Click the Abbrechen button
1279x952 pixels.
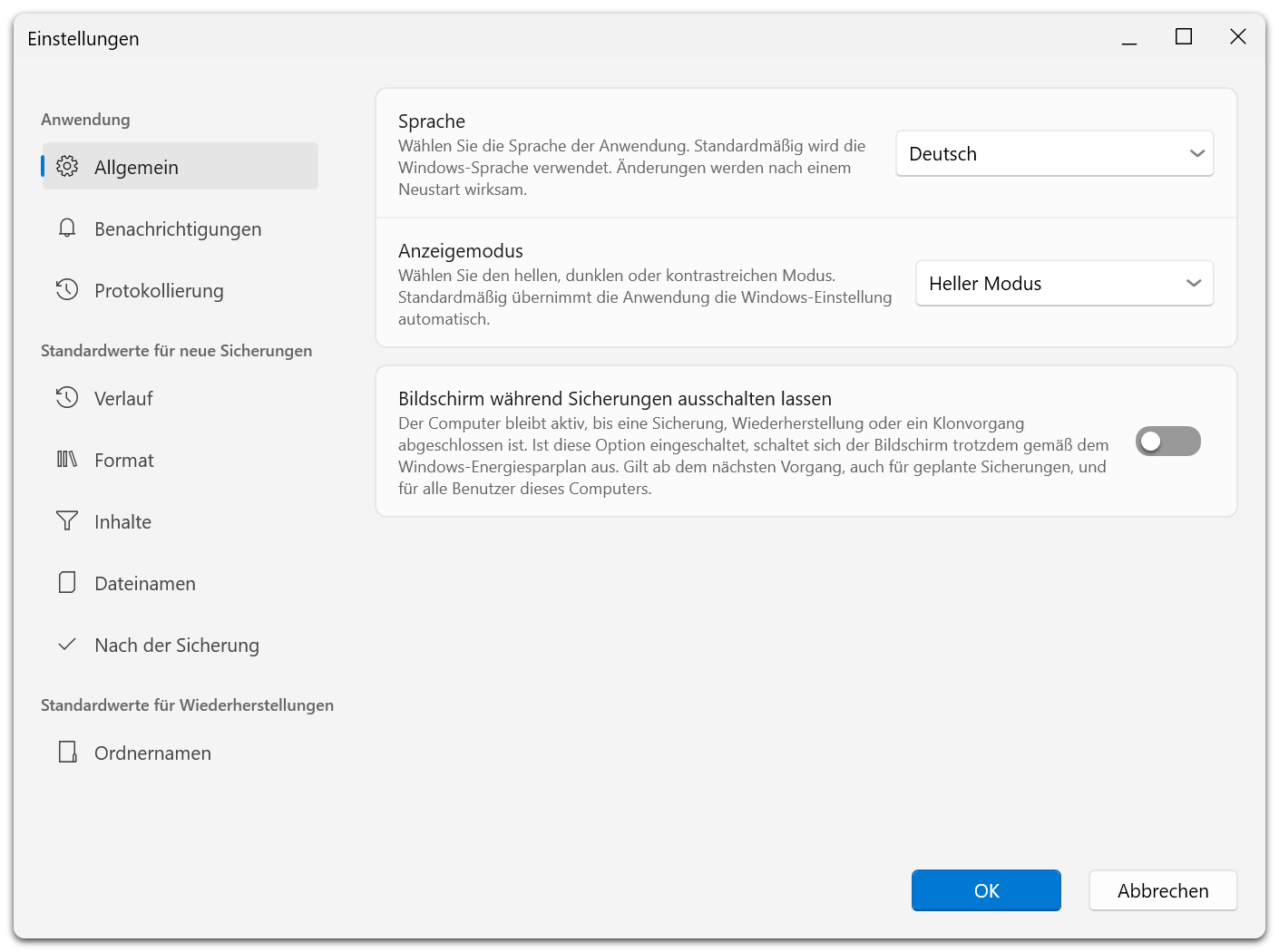pyautogui.click(x=1163, y=890)
